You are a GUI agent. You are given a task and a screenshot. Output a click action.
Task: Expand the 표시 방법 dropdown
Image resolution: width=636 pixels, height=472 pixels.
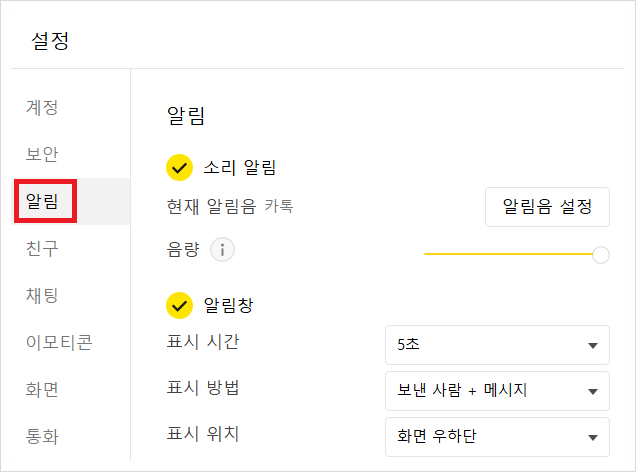point(497,391)
